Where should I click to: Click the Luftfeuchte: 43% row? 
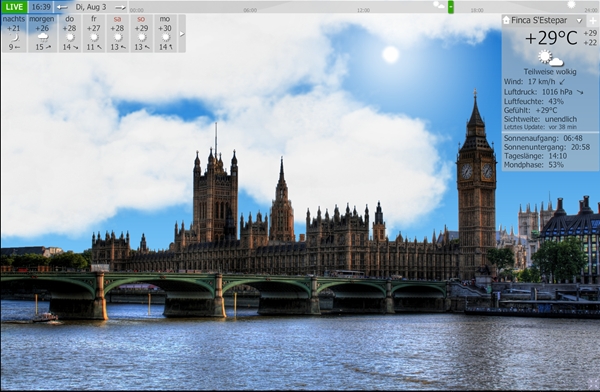pyautogui.click(x=533, y=101)
